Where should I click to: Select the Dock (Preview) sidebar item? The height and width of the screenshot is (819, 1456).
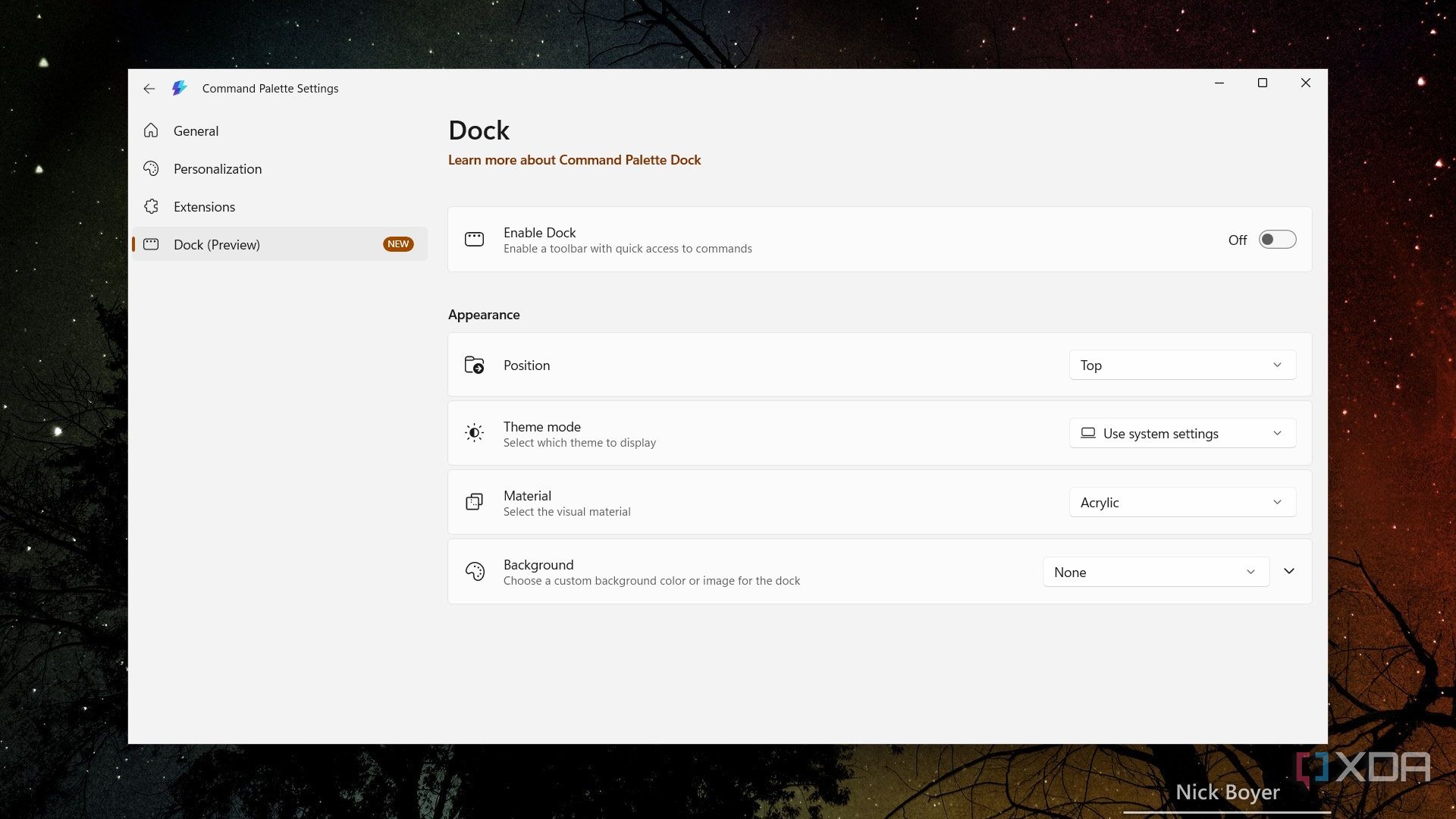280,244
